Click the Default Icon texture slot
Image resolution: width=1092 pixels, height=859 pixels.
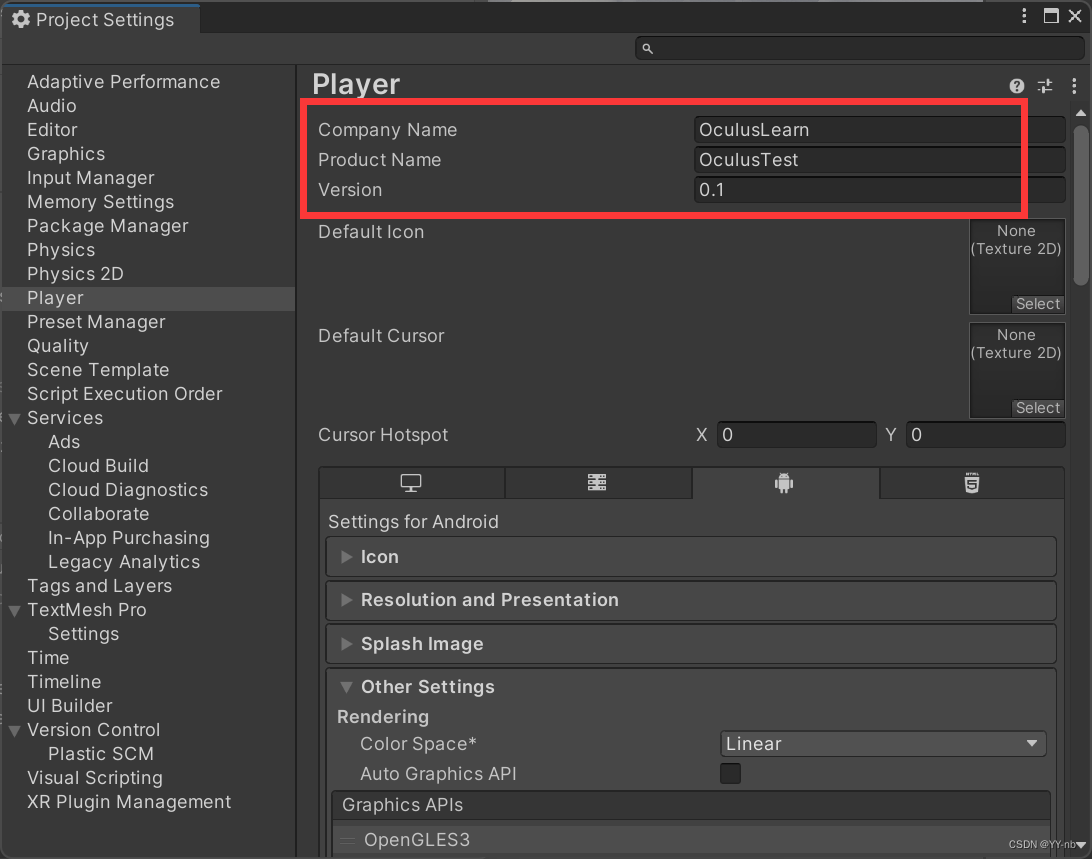pos(1017,266)
